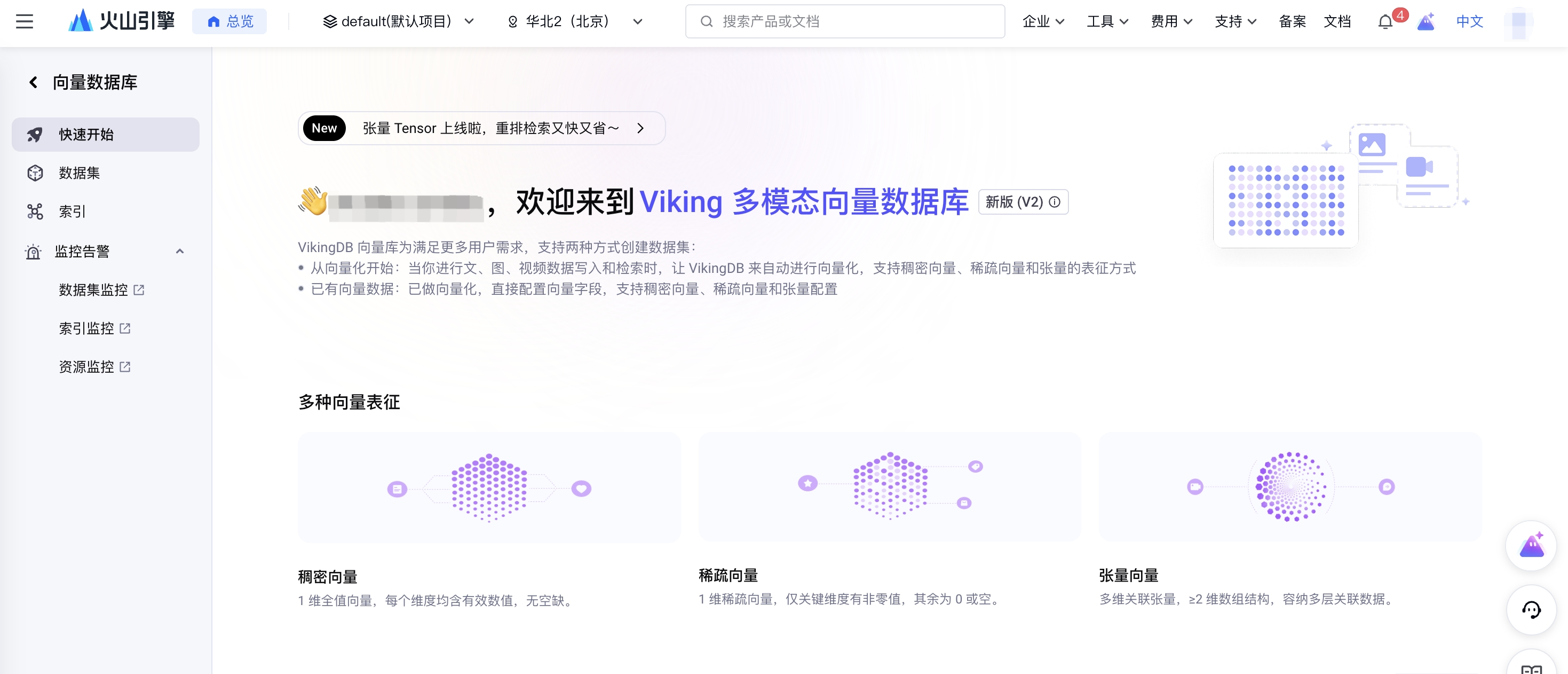Screen dimensions: 1568x674
Task: Click the notification bell icon
Action: click(x=1385, y=22)
